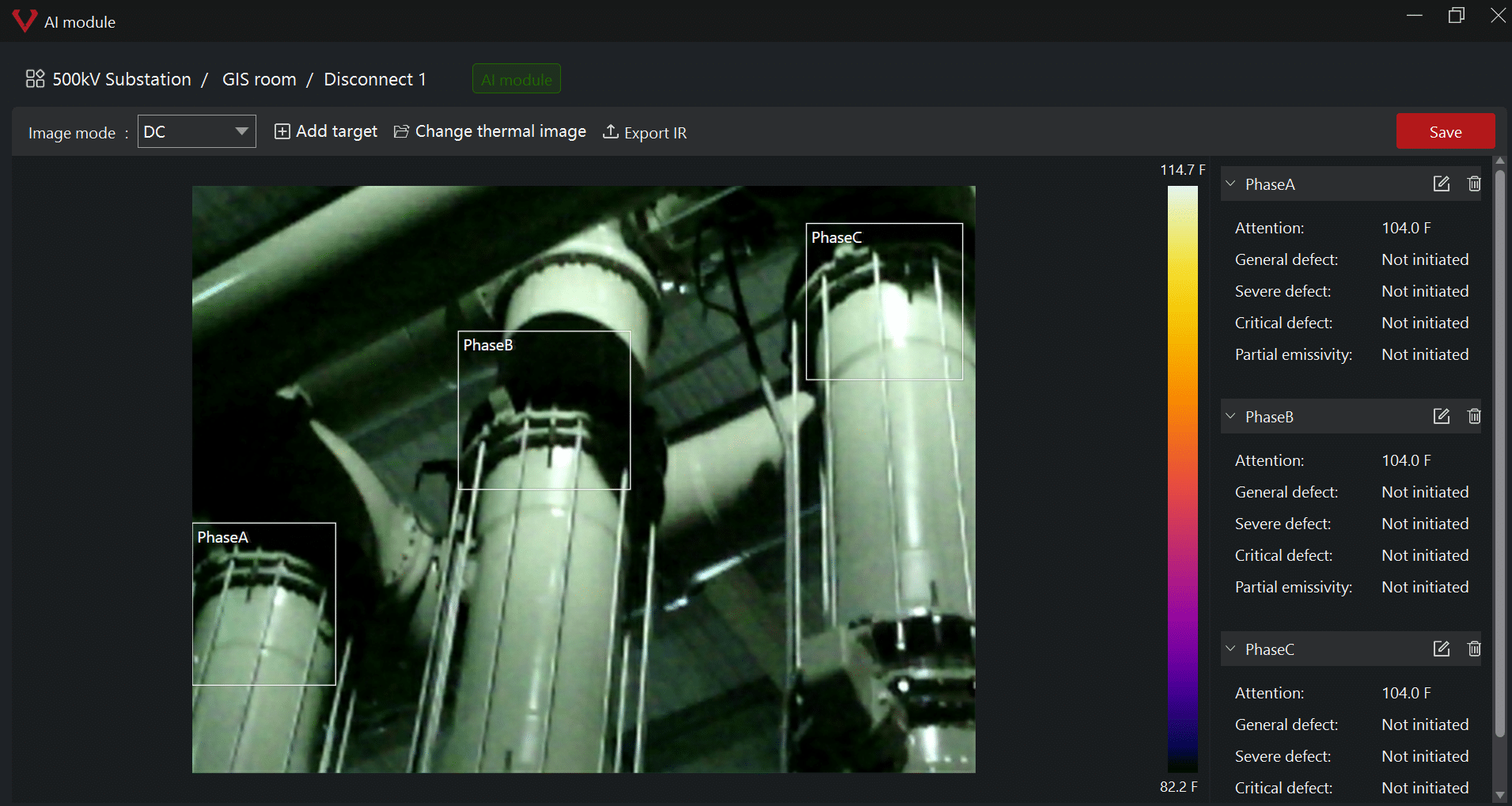Image resolution: width=1512 pixels, height=806 pixels.
Task: Collapse the PhaseB panel
Action: click(x=1230, y=416)
